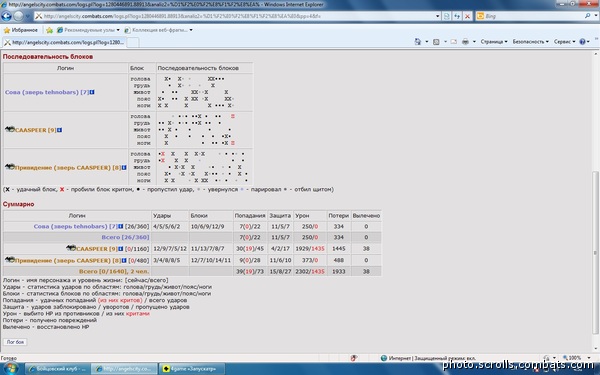The width and height of the screenshot is (600, 375).
Task: Open the Страница menu
Action: point(494,42)
